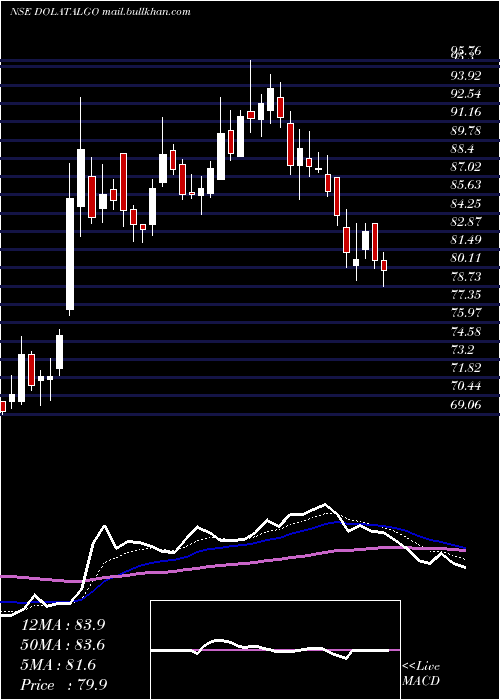
Task: Click the 50MA : 83.6 readout
Action: (63, 645)
